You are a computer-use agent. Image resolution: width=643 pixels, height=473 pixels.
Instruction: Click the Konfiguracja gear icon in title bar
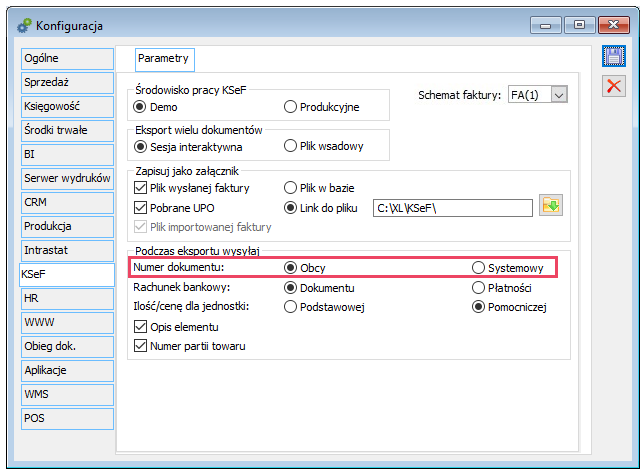tap(24, 25)
